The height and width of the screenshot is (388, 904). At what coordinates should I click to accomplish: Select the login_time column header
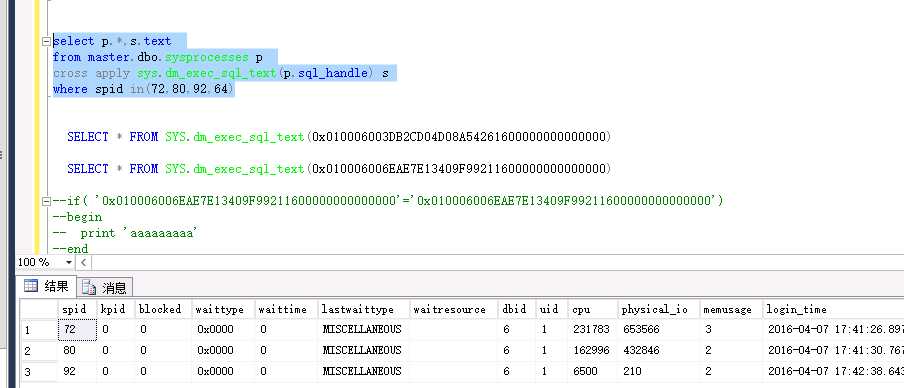coord(833,309)
